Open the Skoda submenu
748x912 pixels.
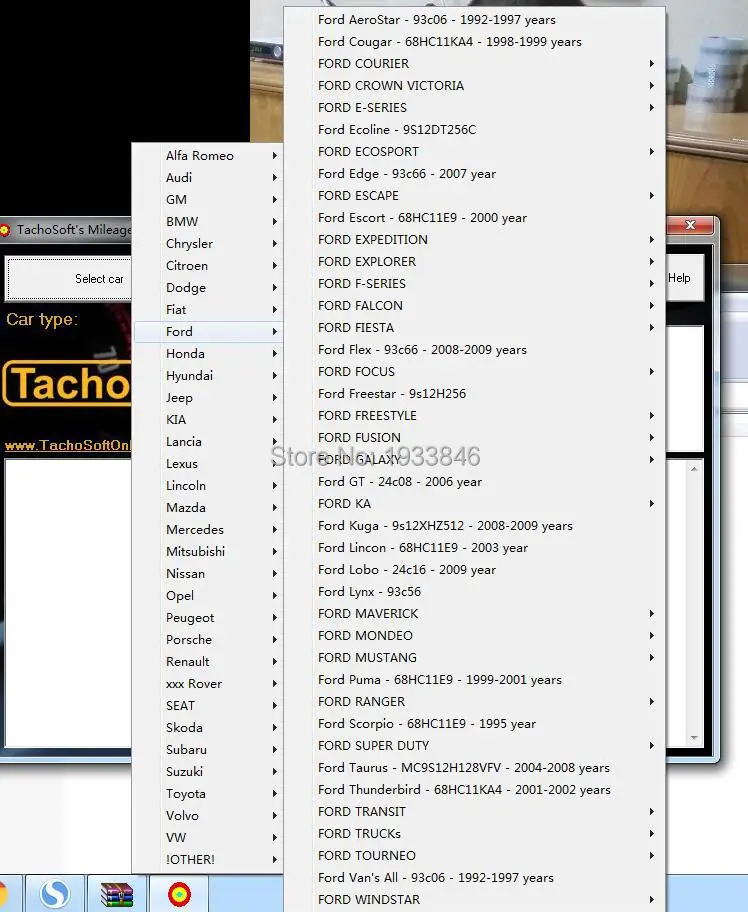[208, 728]
